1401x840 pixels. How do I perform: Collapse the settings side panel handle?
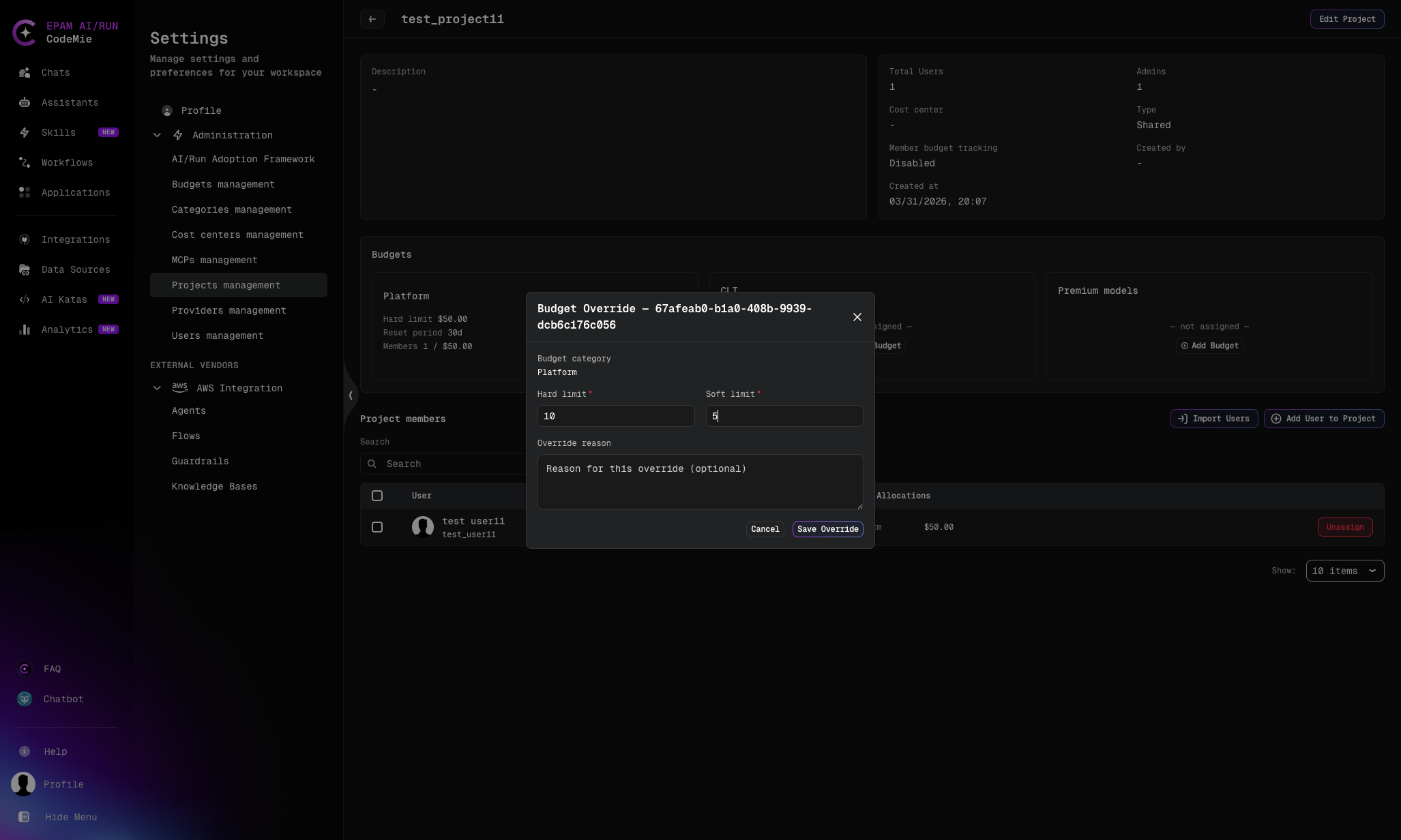click(351, 395)
